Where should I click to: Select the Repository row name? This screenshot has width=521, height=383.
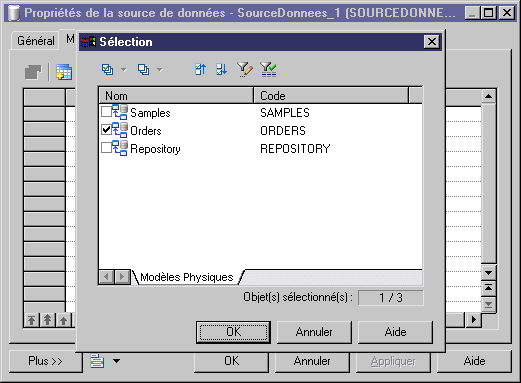pyautogui.click(x=155, y=149)
